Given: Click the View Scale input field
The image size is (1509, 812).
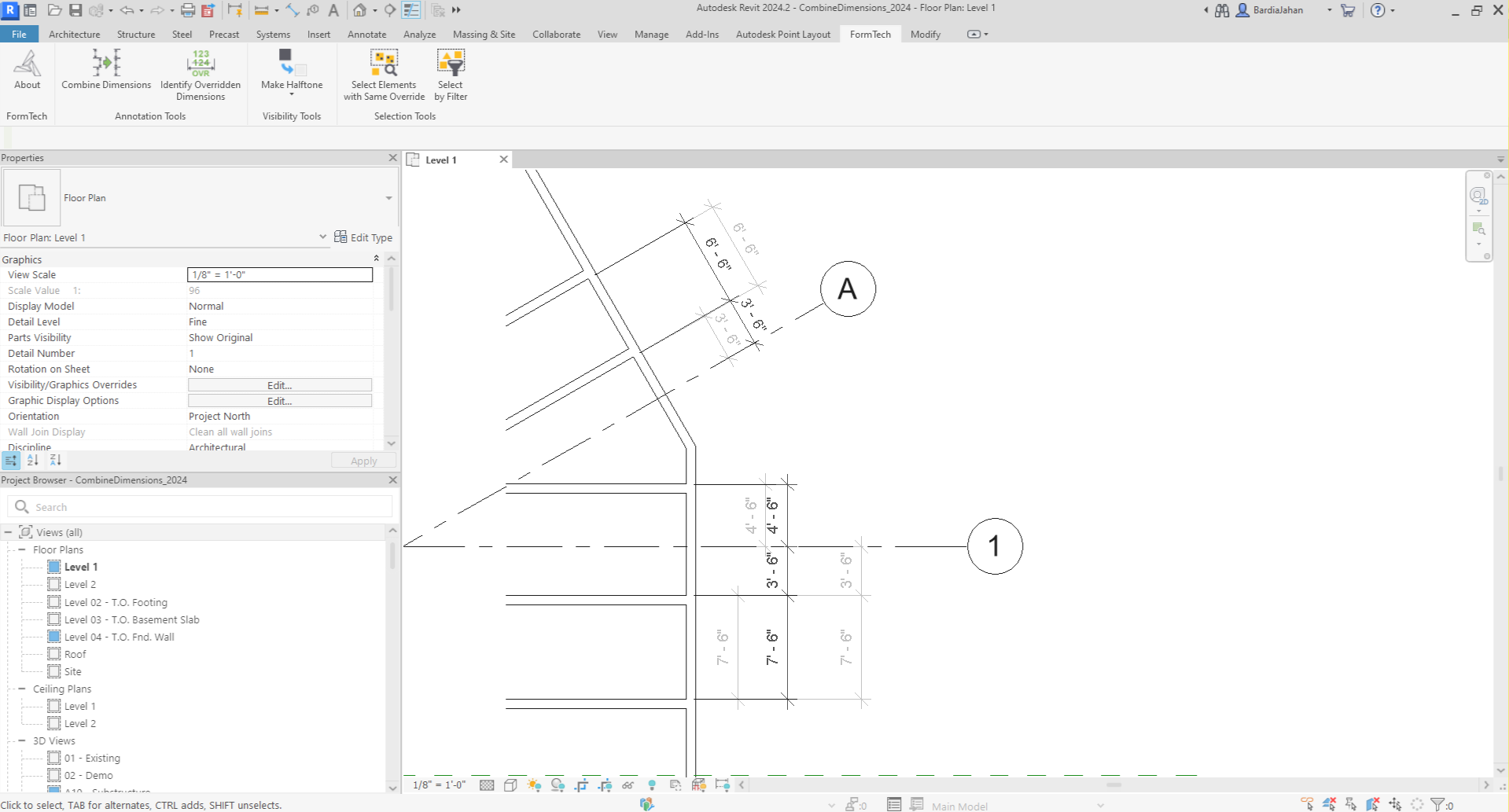Looking at the screenshot, I should point(279,275).
